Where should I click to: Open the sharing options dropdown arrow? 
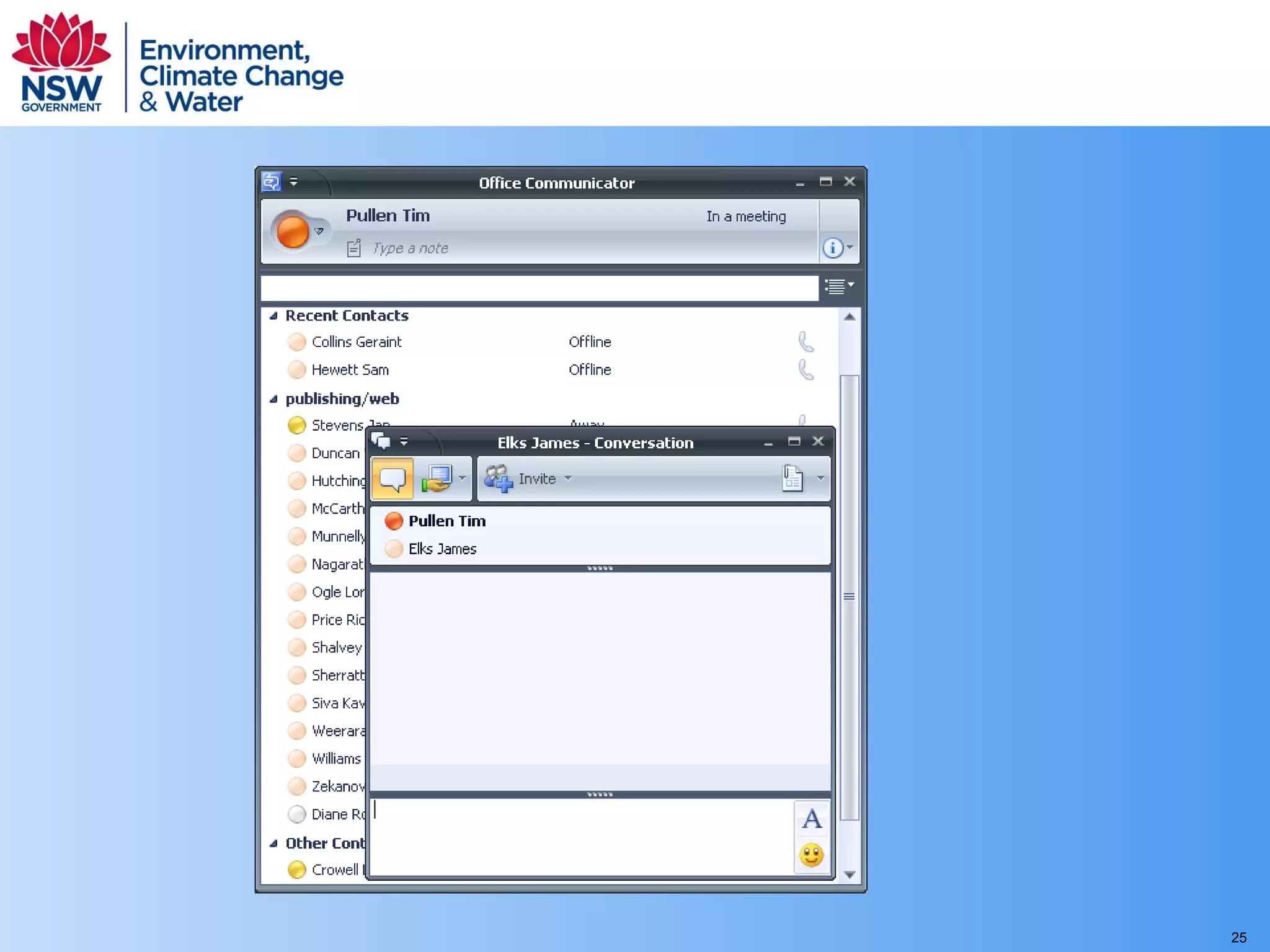click(462, 478)
